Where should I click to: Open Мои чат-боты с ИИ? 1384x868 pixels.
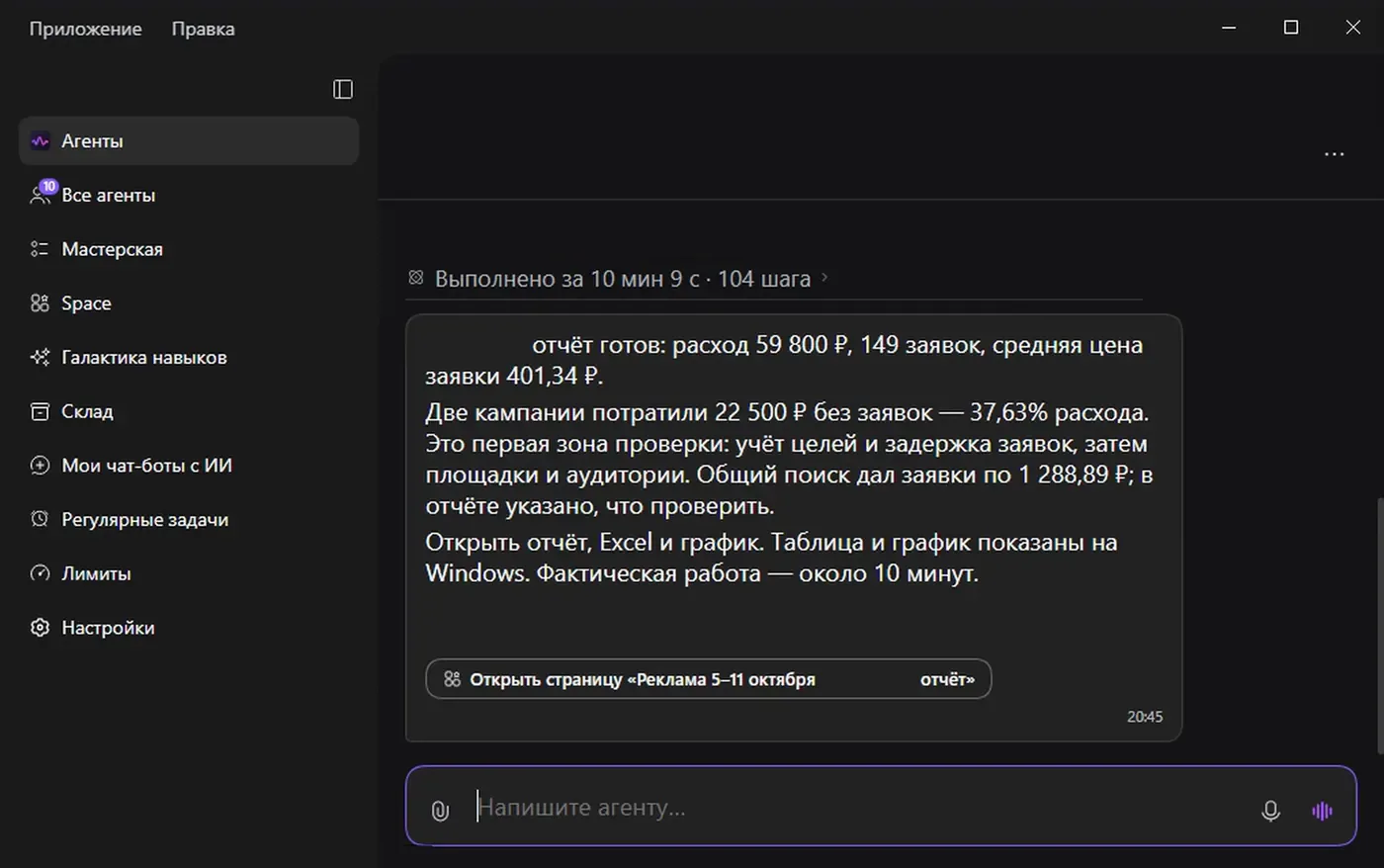[189, 466]
